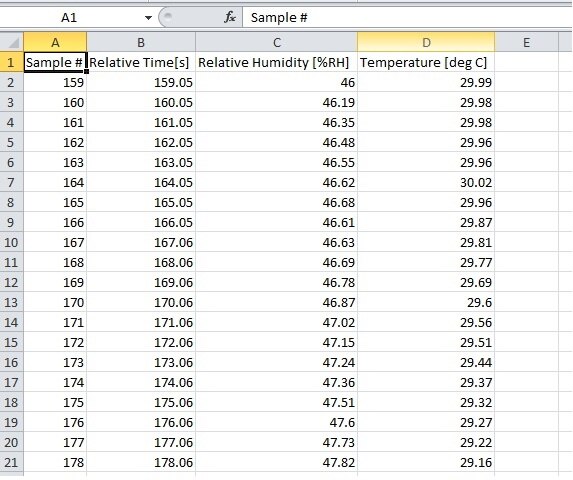Select column B header
The image size is (573, 480).
(x=141, y=42)
